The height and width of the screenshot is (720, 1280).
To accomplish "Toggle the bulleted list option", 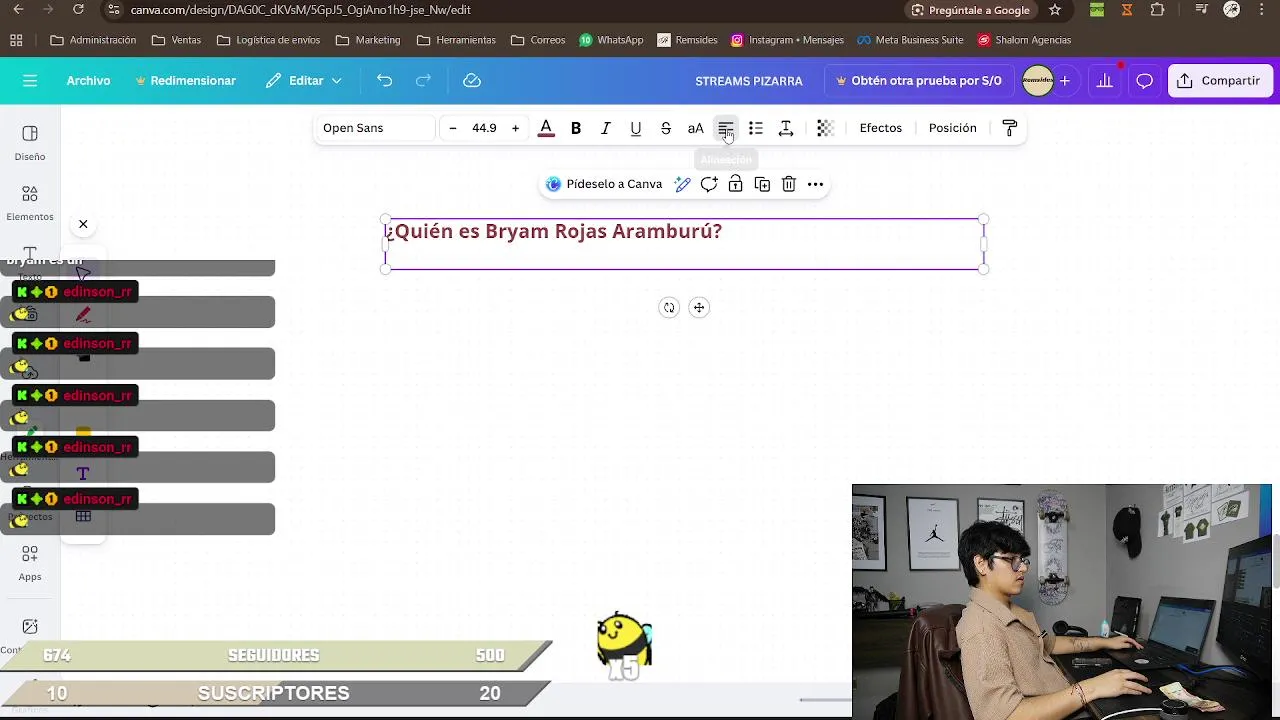I will [x=756, y=128].
